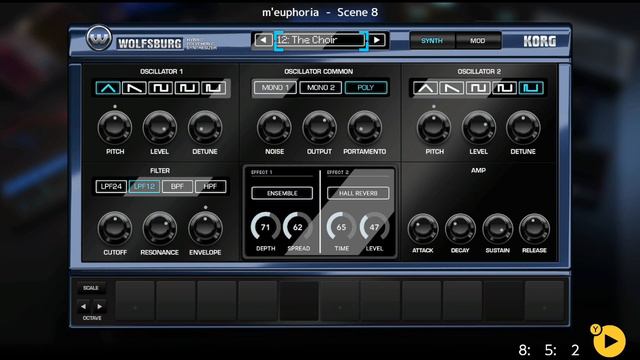
Task: Adjust amp Attack knob
Action: pyautogui.click(x=423, y=229)
